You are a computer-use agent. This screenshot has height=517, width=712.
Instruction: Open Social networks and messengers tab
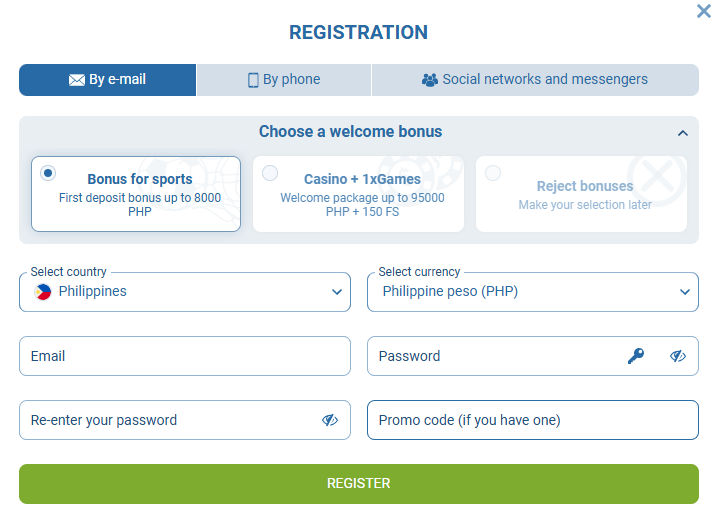click(535, 80)
